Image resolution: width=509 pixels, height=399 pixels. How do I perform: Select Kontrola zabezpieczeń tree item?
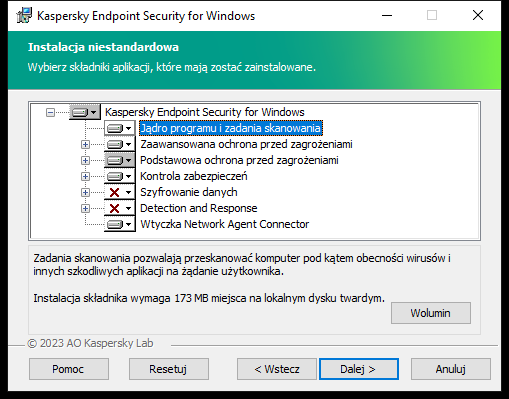[x=194, y=176]
